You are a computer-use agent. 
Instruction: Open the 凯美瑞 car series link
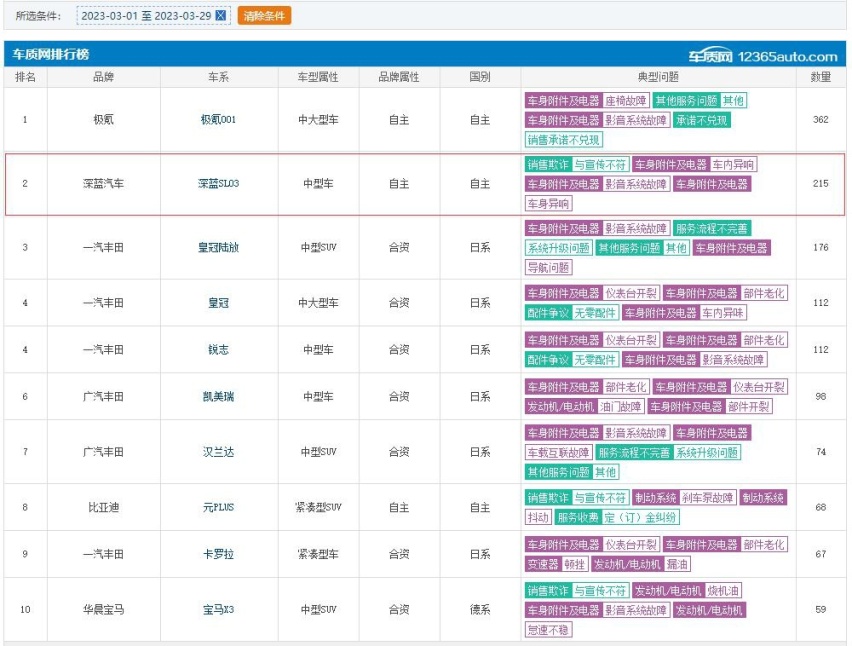(x=218, y=397)
